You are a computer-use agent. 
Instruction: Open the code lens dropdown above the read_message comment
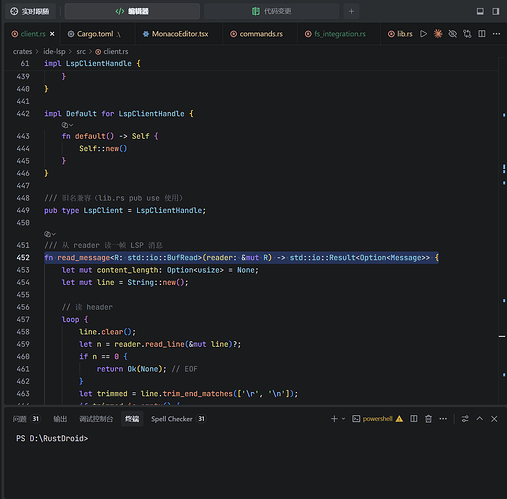tap(50, 234)
